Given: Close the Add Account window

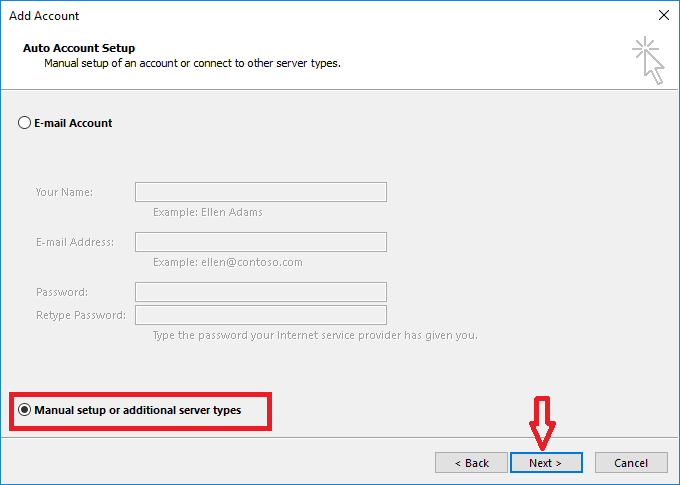Looking at the screenshot, I should click(663, 16).
